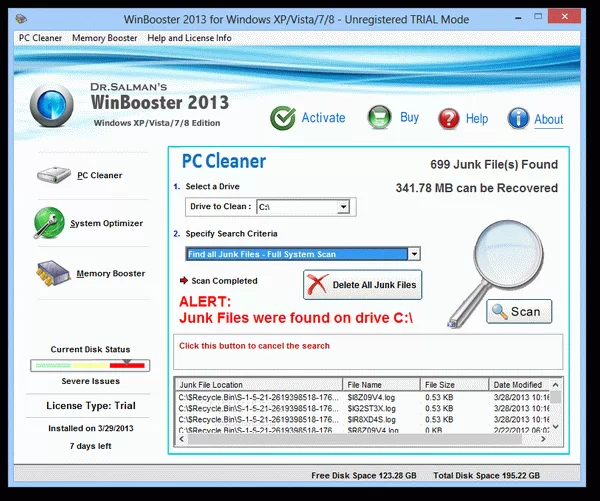
Task: Select Memory Booster in the sidebar
Action: [111, 273]
